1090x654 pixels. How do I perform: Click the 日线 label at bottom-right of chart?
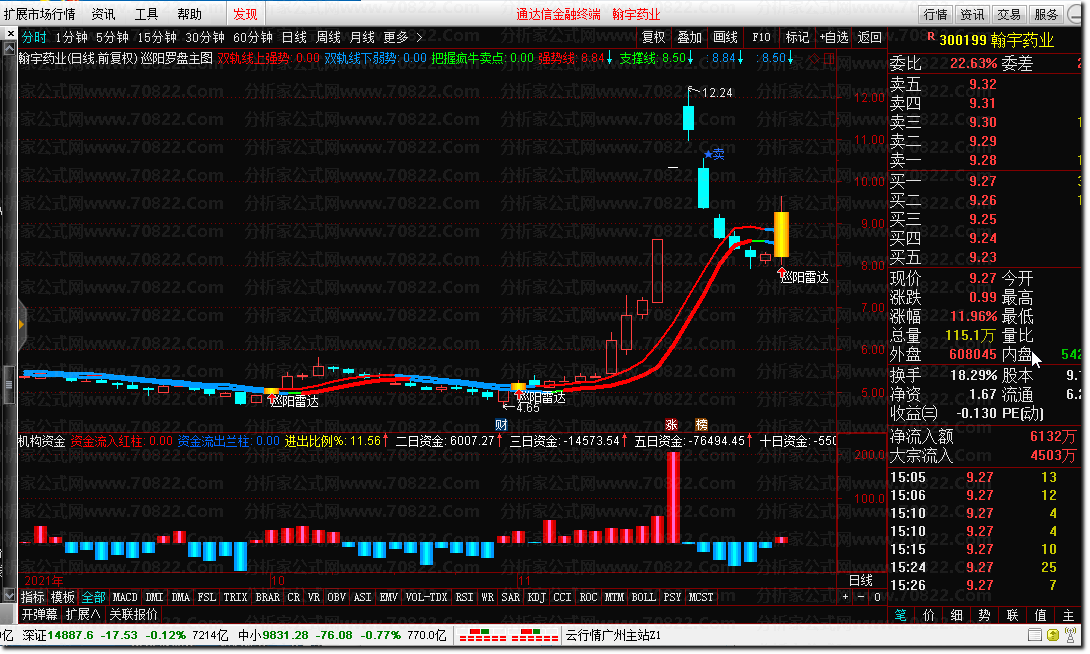point(861,580)
